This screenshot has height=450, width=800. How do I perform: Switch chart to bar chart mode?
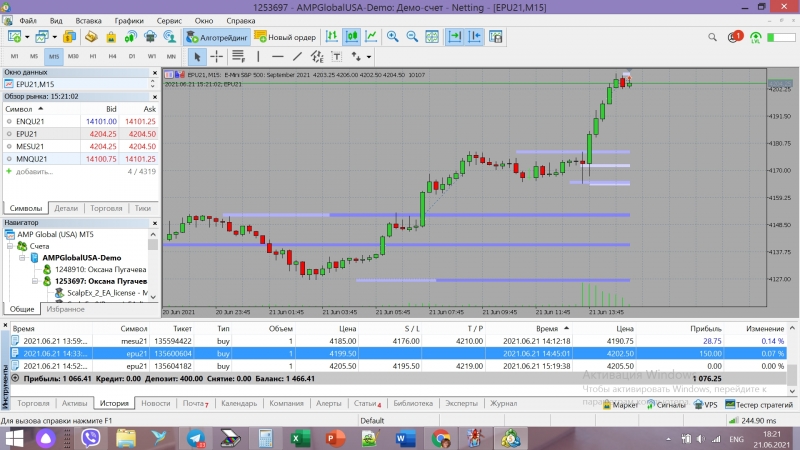(332, 37)
